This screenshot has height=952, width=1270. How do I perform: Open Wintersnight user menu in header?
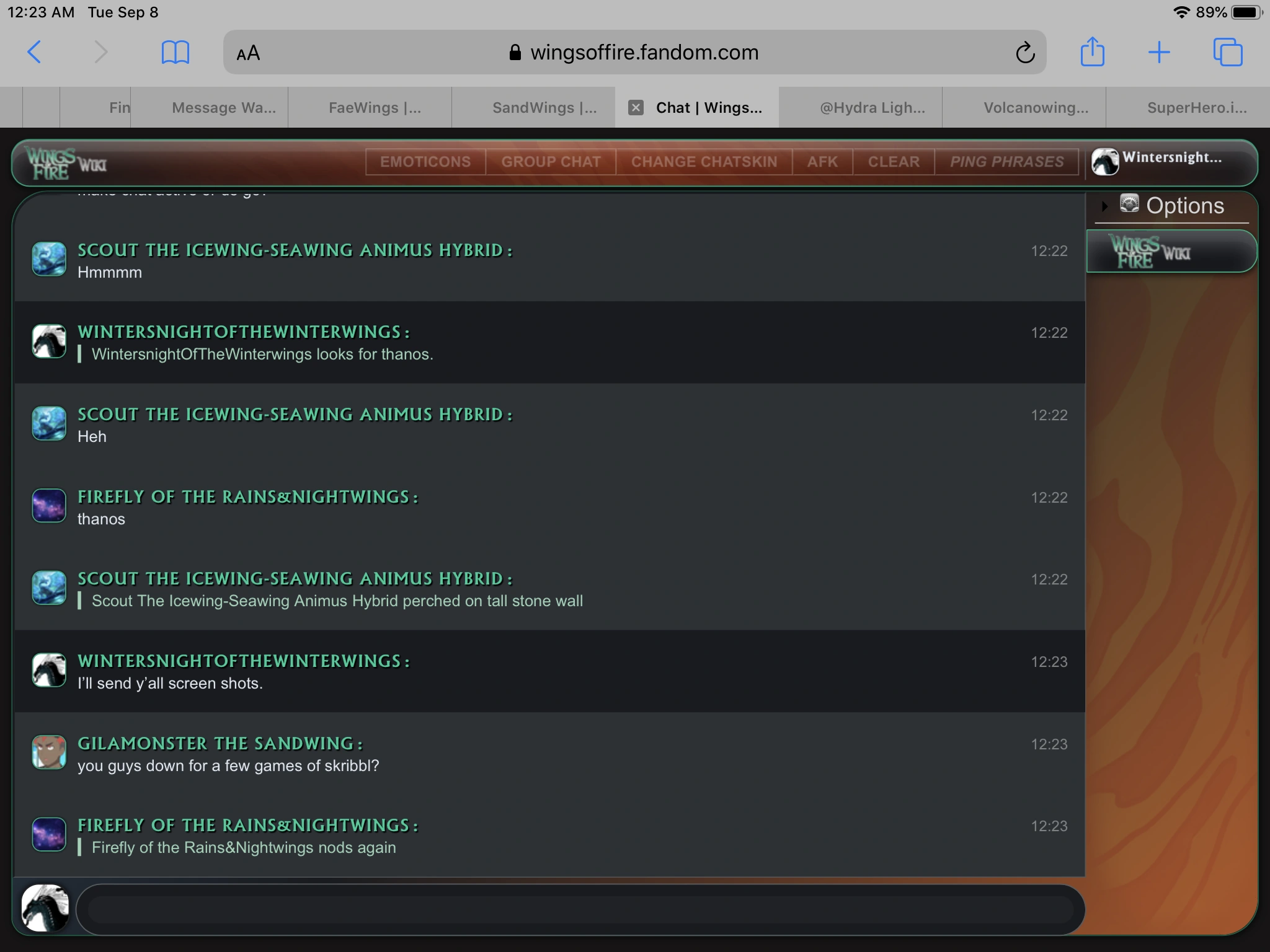pos(1166,160)
